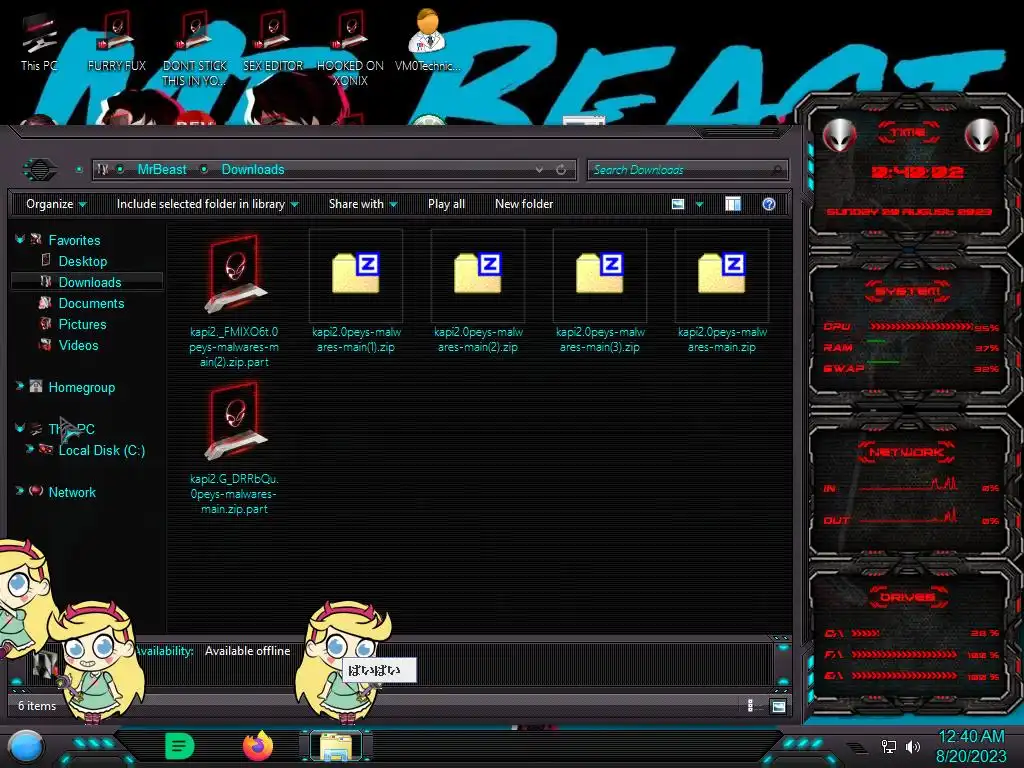Expand the Network tree node
This screenshot has width=1024, height=768.
pyautogui.click(x=20, y=490)
